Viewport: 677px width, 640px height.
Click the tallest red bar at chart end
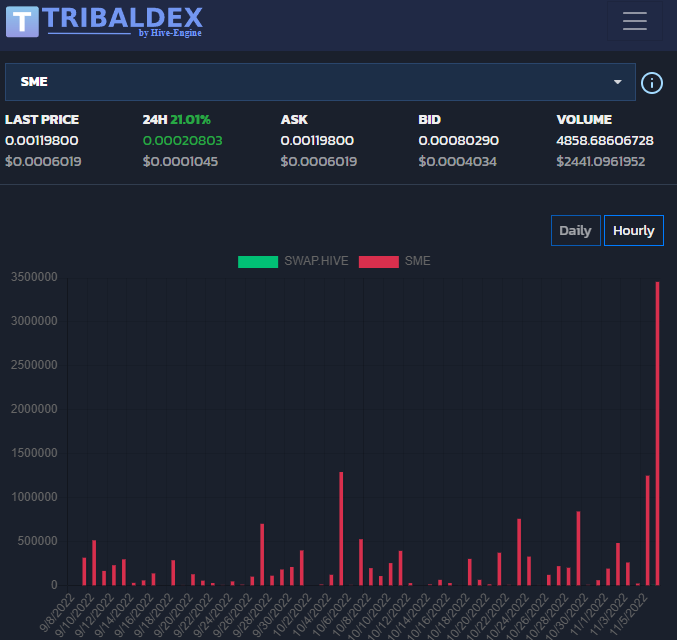(x=658, y=433)
